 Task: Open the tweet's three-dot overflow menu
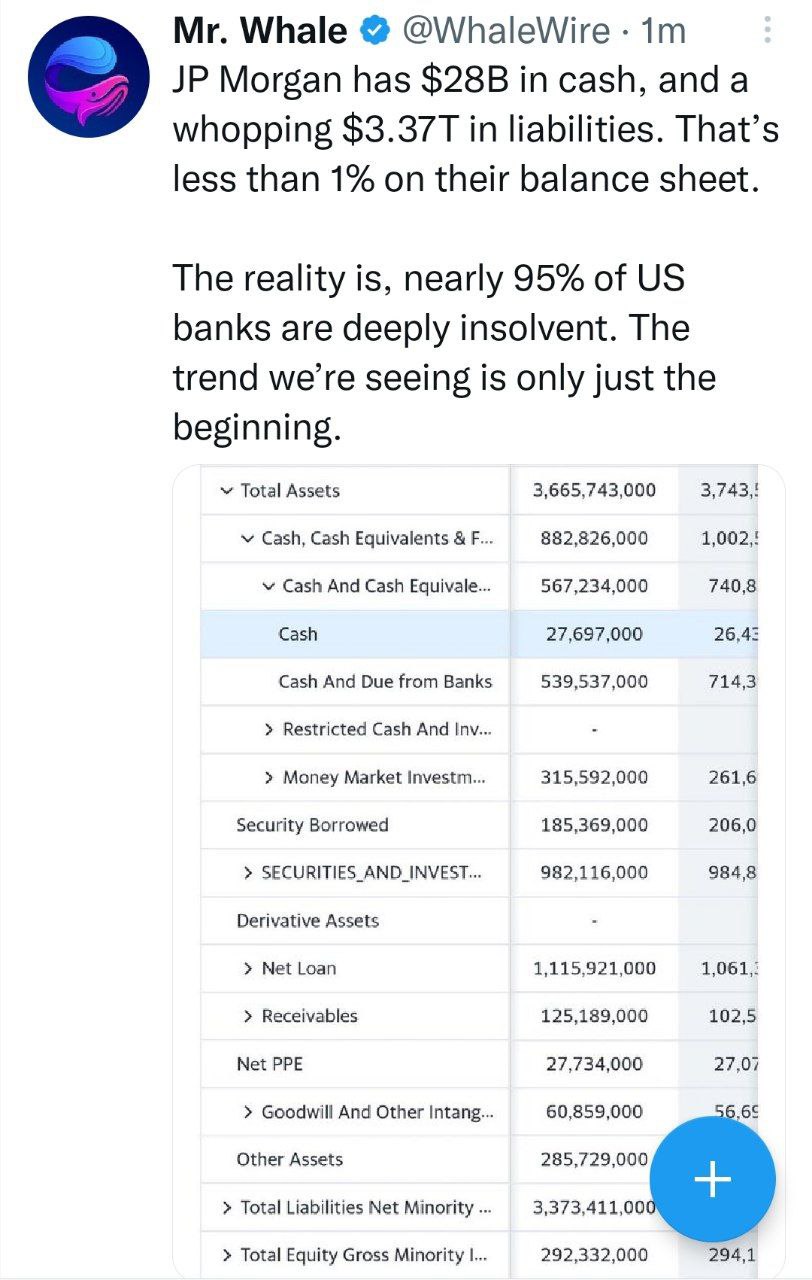768,30
